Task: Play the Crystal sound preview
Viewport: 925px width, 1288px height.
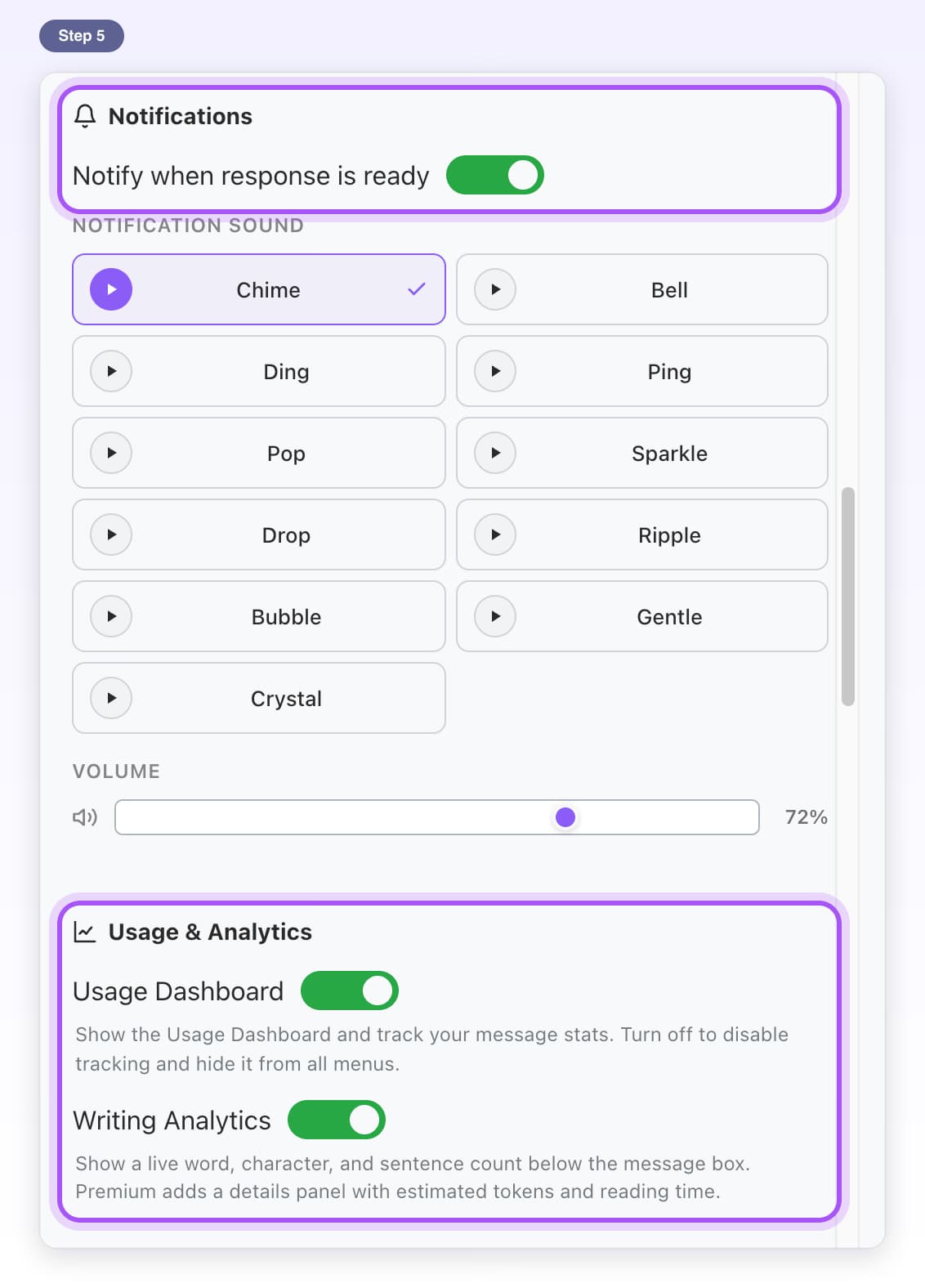Action: click(x=111, y=698)
